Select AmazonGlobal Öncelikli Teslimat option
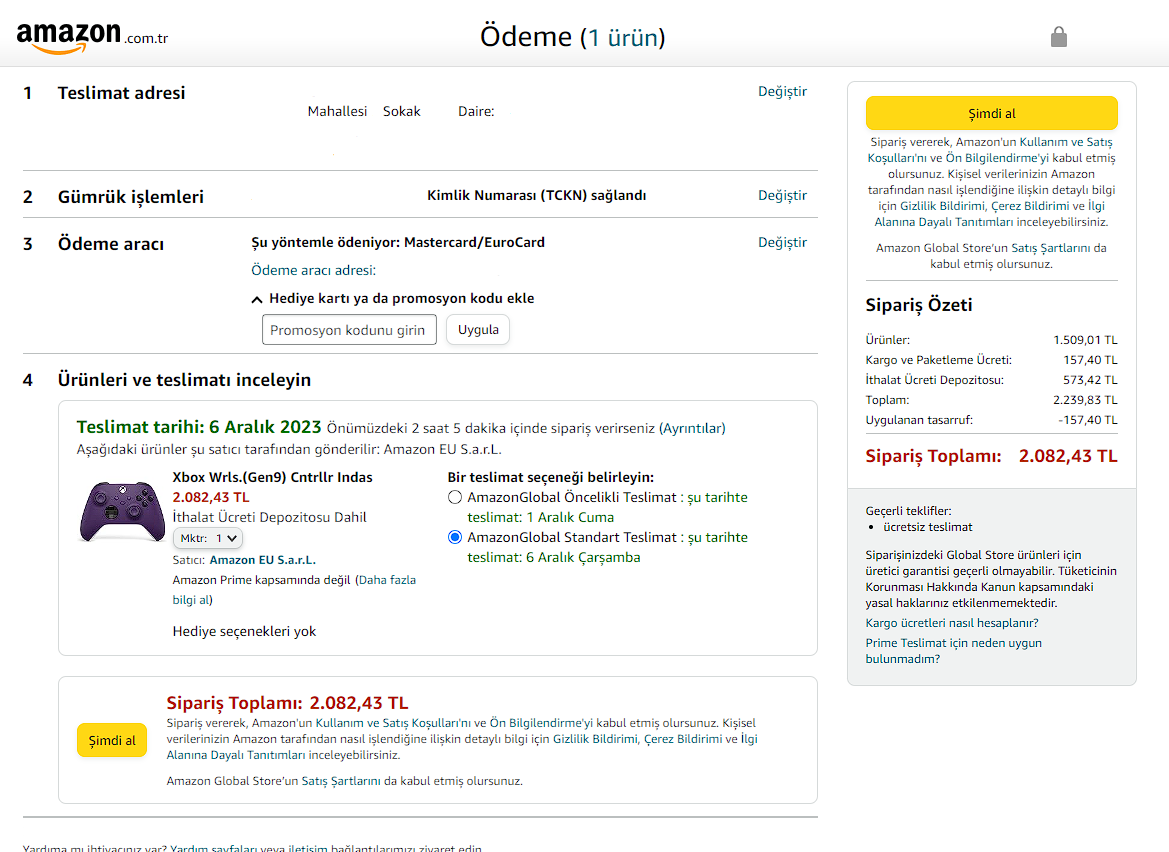The width and height of the screenshot is (1169, 852). point(455,497)
